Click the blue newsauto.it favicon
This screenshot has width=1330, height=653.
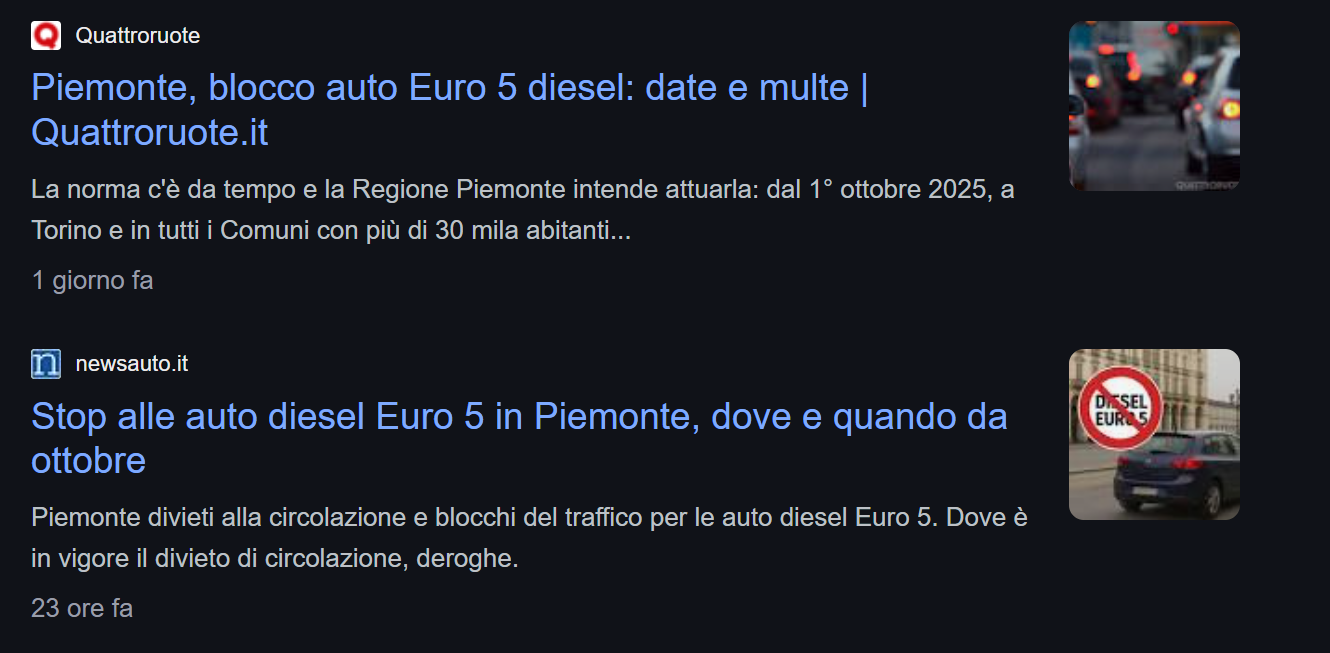[x=46, y=364]
